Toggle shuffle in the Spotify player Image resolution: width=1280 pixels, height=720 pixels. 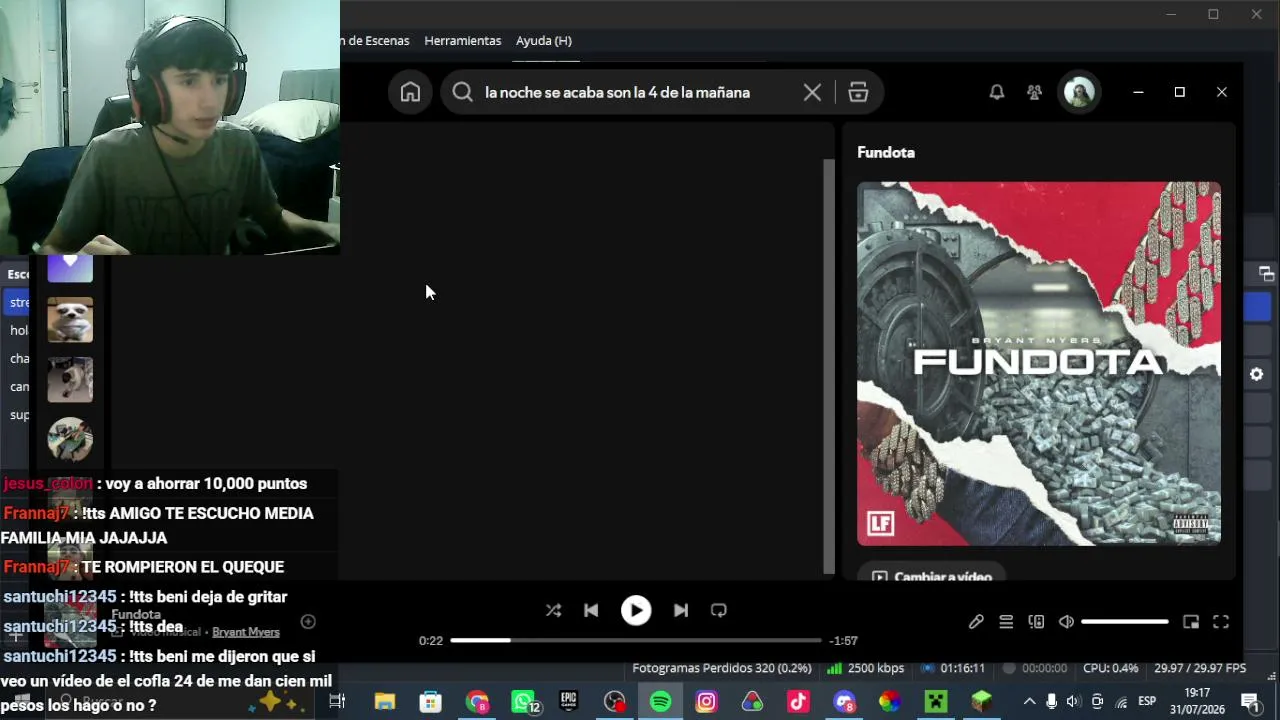(x=553, y=610)
